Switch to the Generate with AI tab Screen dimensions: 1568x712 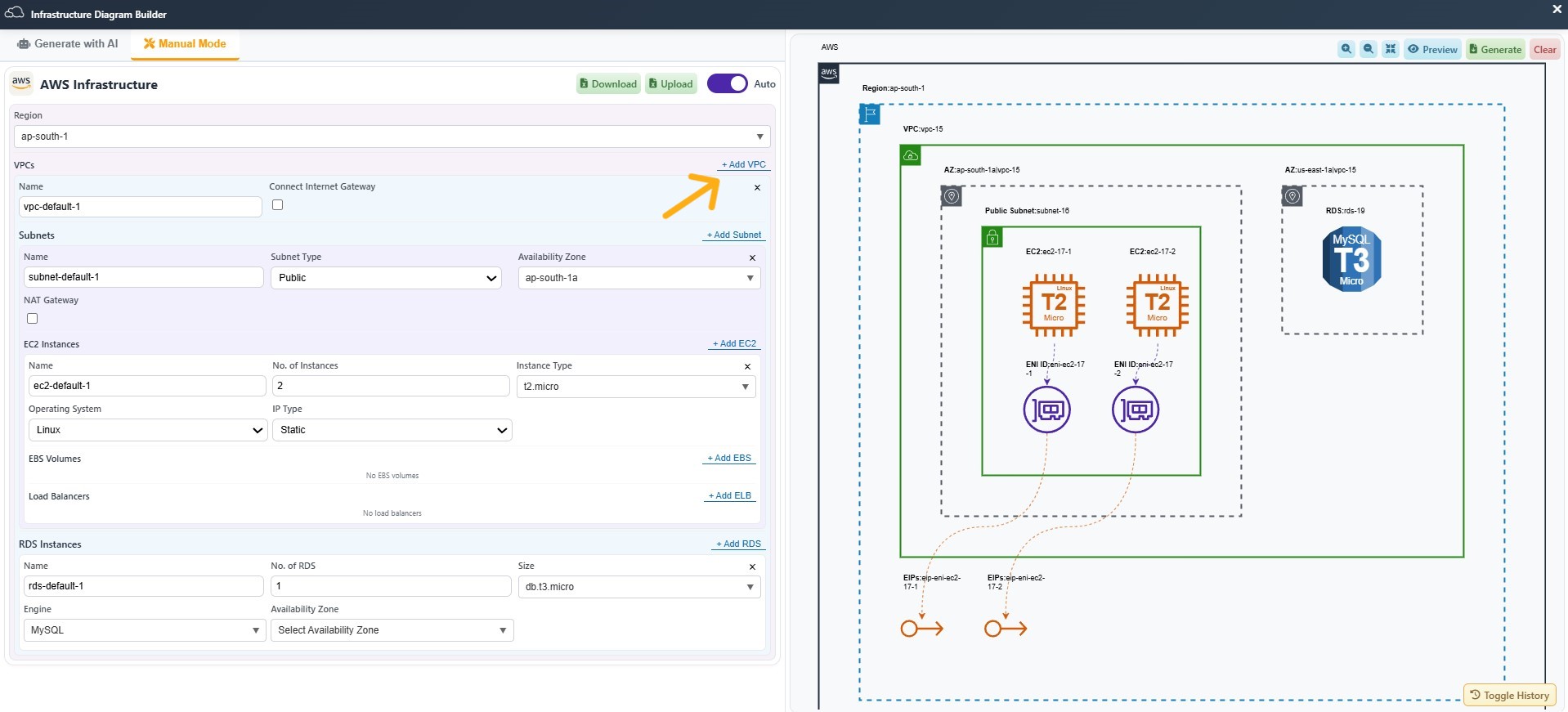coord(68,43)
